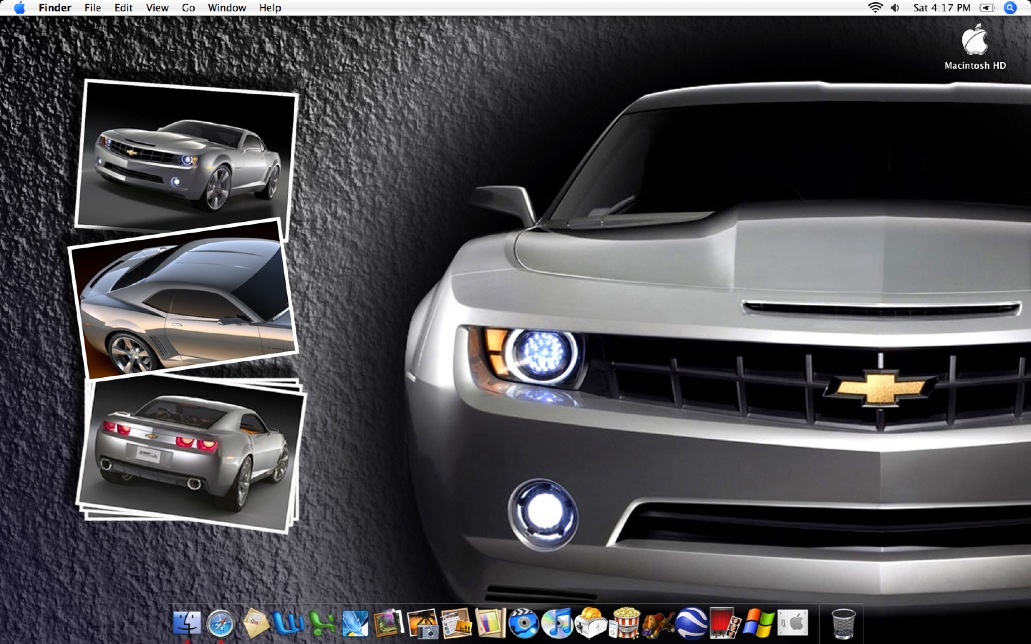This screenshot has width=1031, height=644.
Task: Open Google Earth globe icon
Action: [x=692, y=623]
